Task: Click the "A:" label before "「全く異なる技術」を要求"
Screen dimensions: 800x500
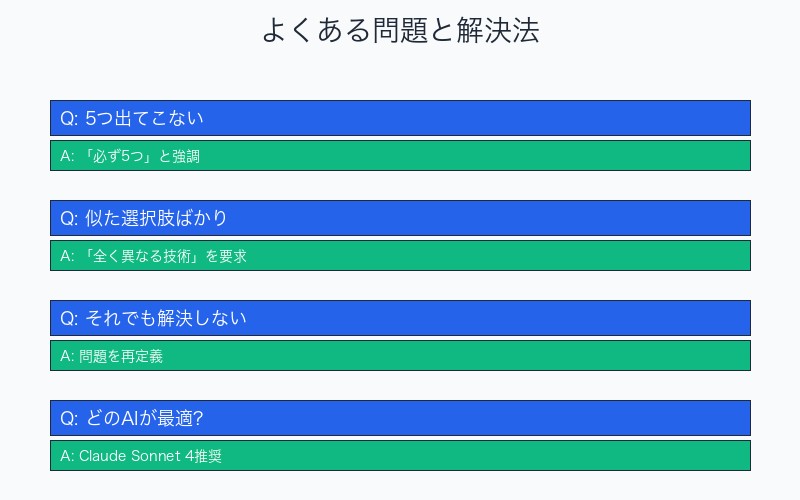Action: (67, 256)
